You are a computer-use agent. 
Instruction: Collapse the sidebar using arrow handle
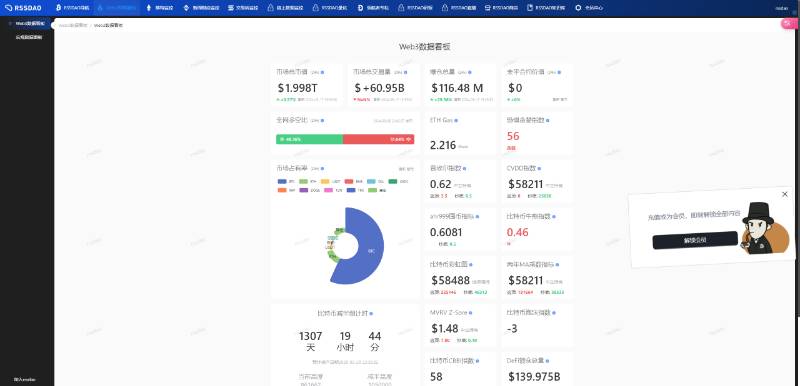coord(53,24)
